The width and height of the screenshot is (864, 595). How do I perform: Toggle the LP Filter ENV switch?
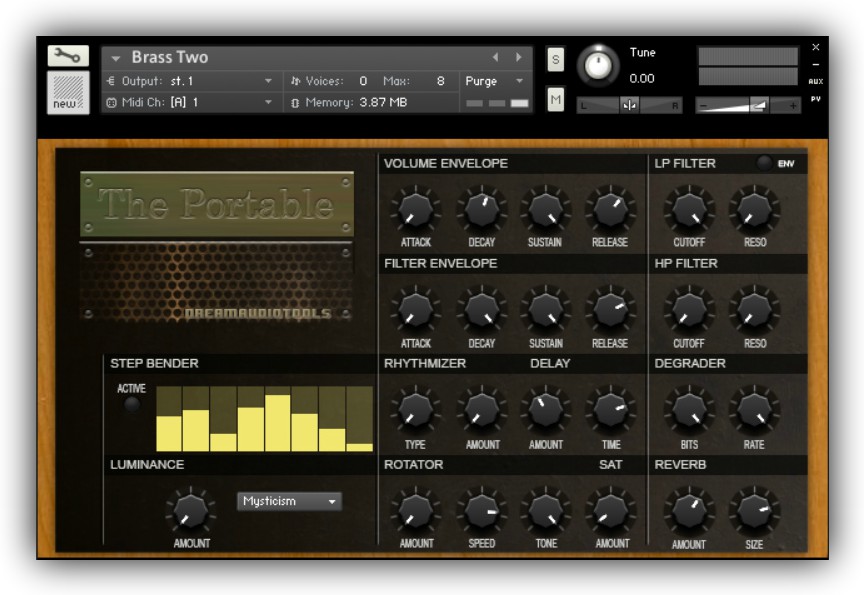[x=764, y=163]
